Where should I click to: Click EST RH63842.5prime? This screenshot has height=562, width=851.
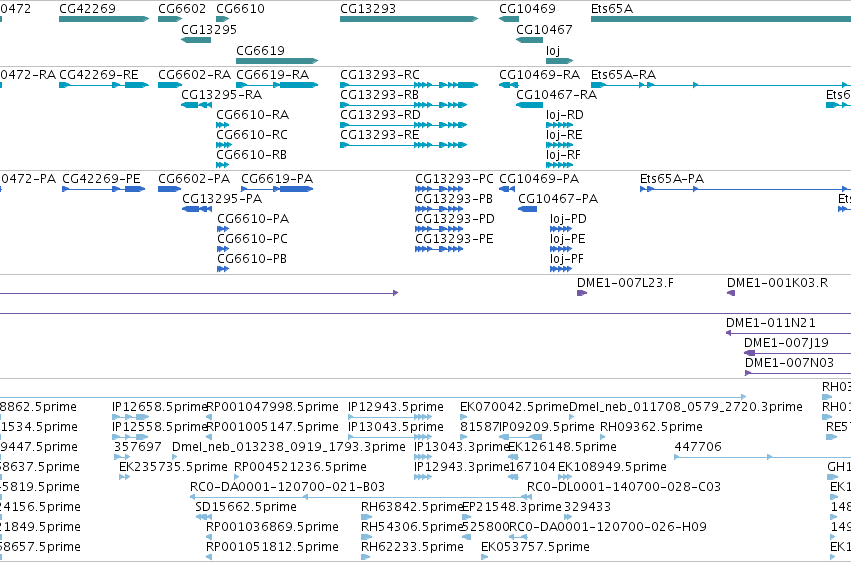366,516
